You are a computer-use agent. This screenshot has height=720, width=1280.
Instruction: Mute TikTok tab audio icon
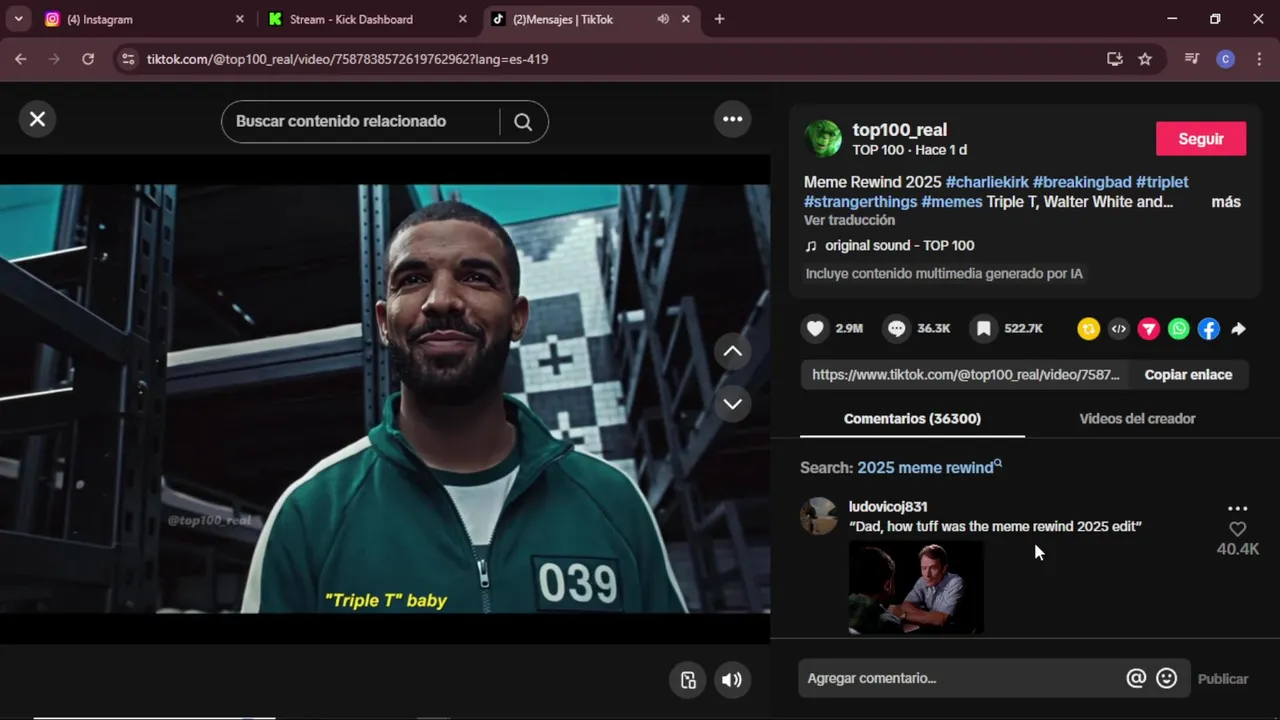(663, 19)
